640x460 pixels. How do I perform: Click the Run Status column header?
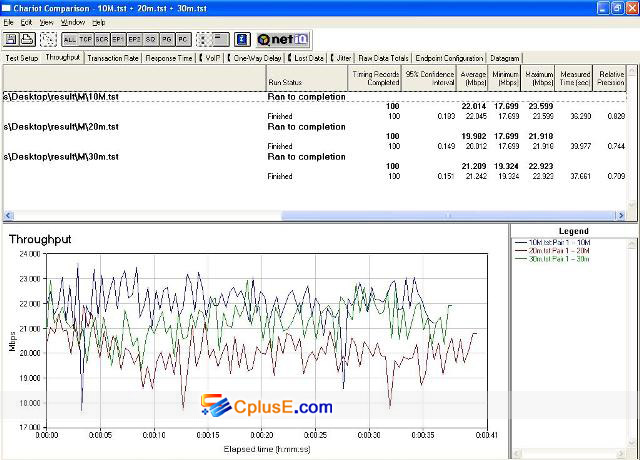[307, 78]
